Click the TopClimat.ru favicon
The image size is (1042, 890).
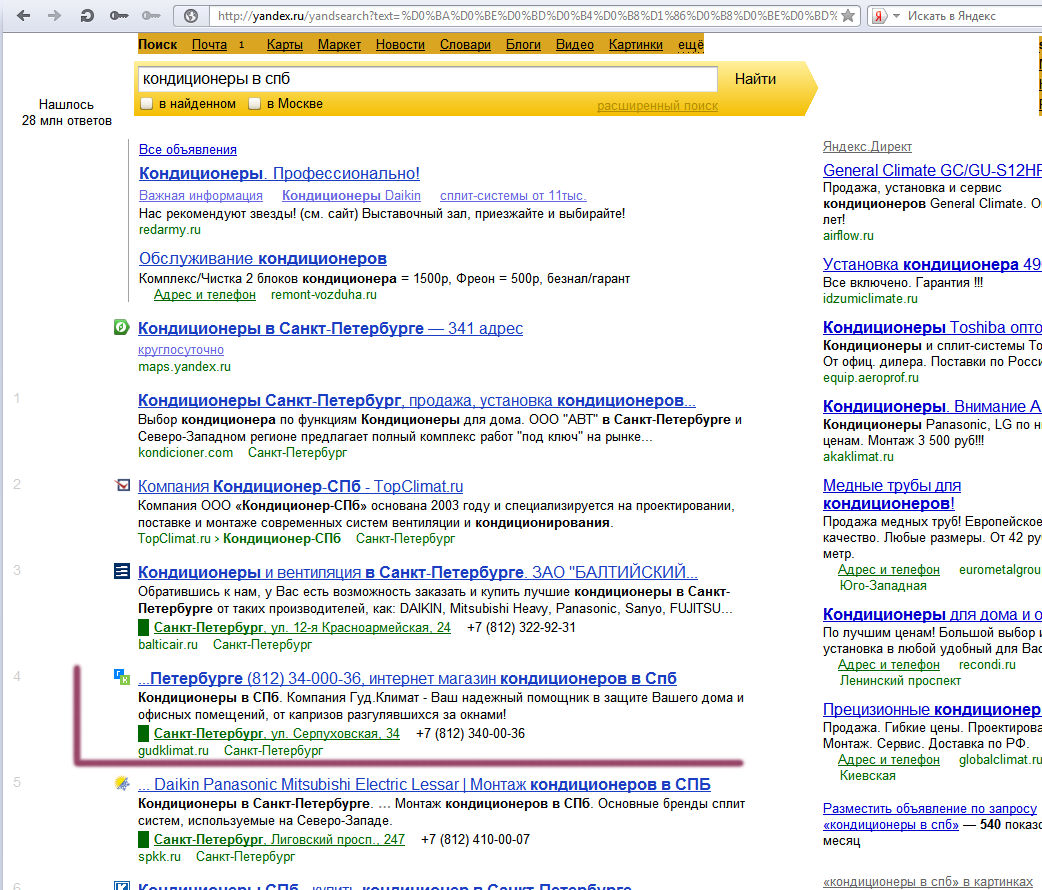[x=122, y=485]
